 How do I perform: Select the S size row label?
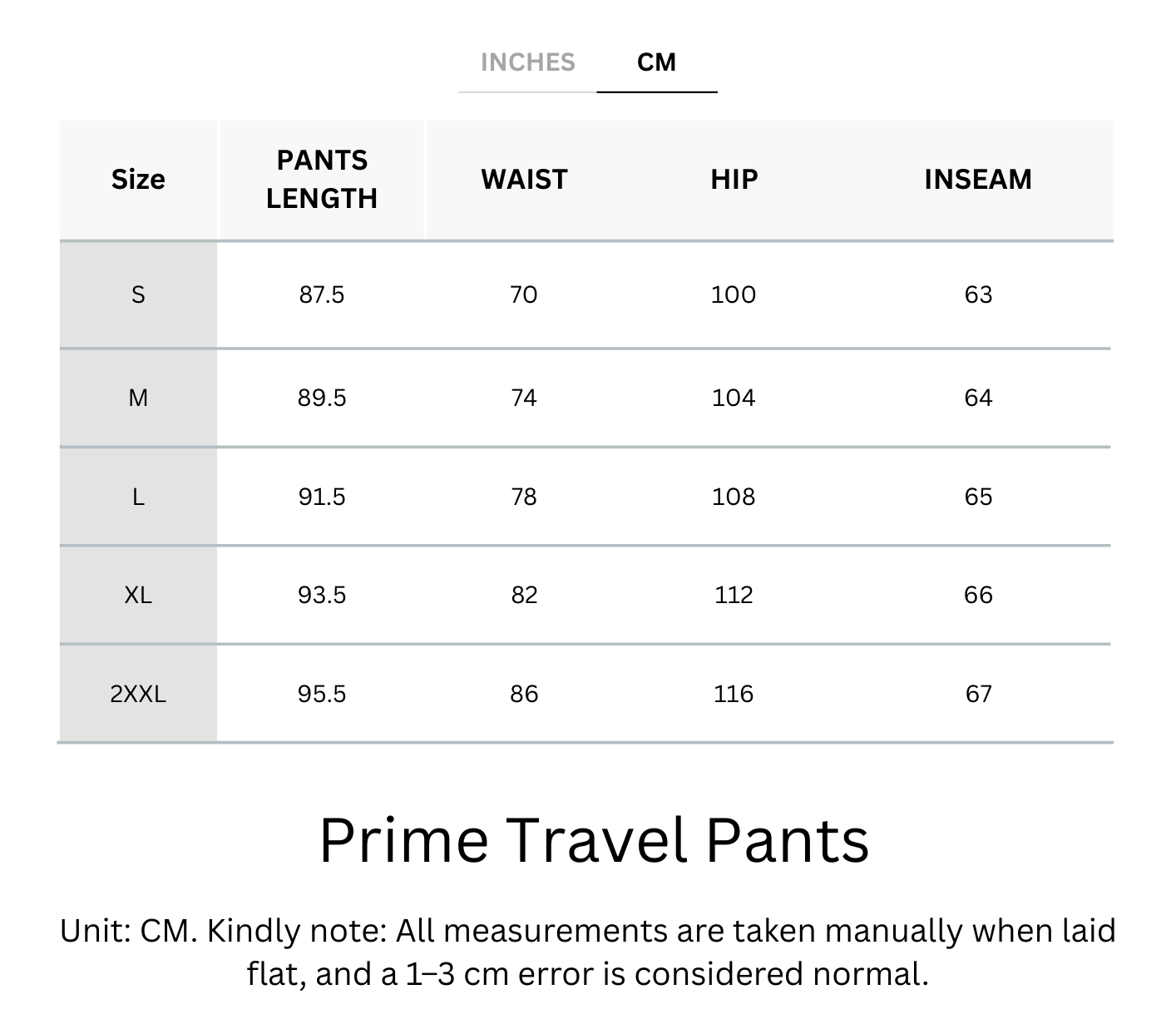(x=138, y=294)
